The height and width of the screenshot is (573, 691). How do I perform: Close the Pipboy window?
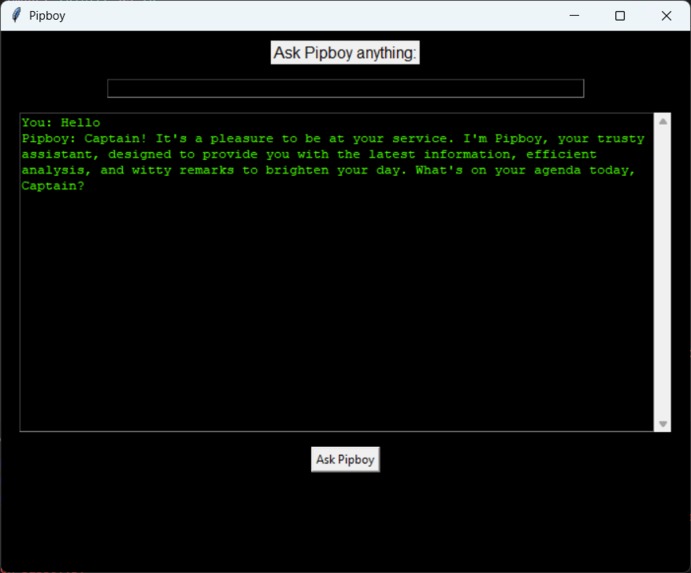click(666, 15)
